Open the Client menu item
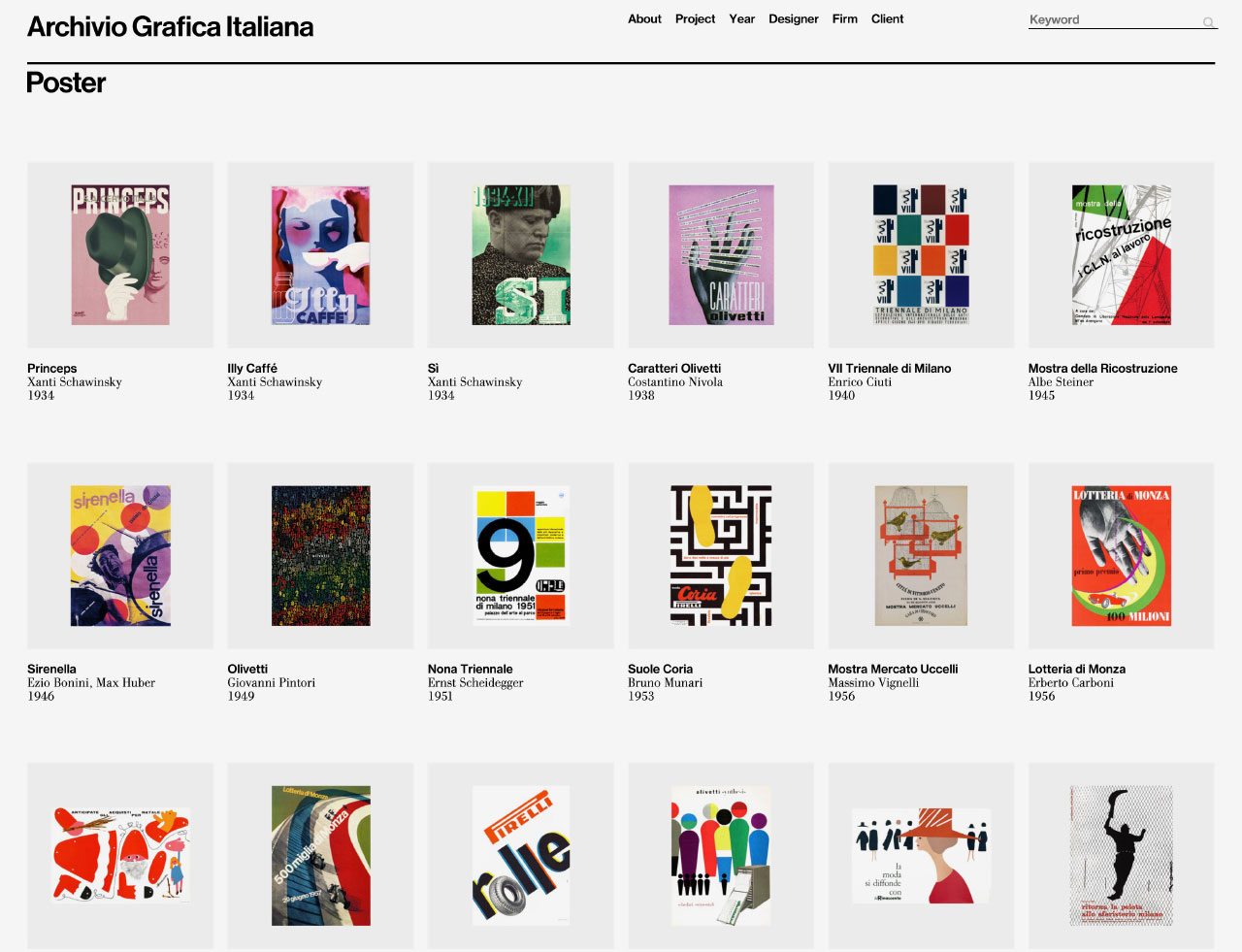Image resolution: width=1242 pixels, height=952 pixels. tap(887, 18)
